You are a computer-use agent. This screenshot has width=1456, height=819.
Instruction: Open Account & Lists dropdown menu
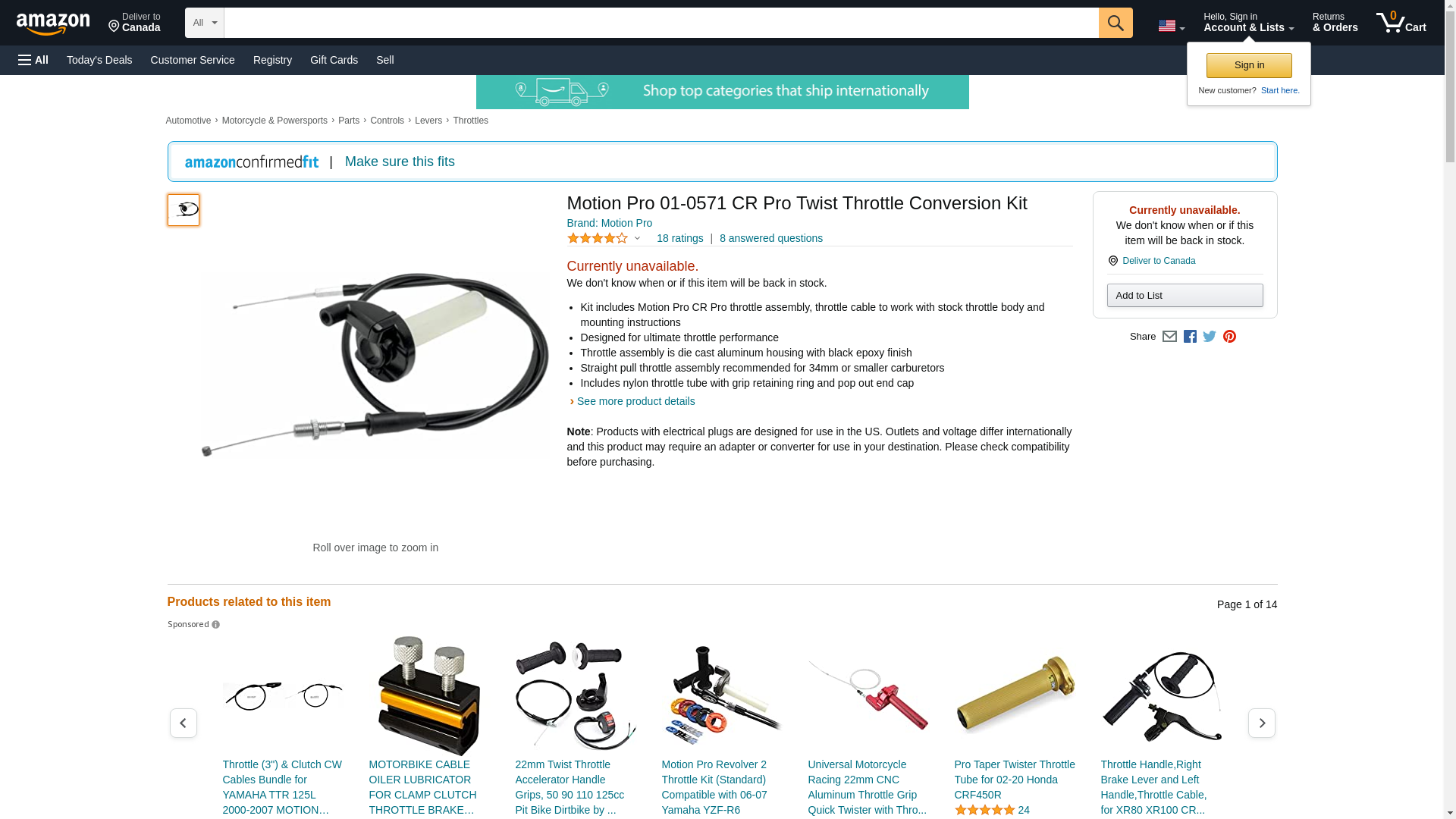point(1248,23)
